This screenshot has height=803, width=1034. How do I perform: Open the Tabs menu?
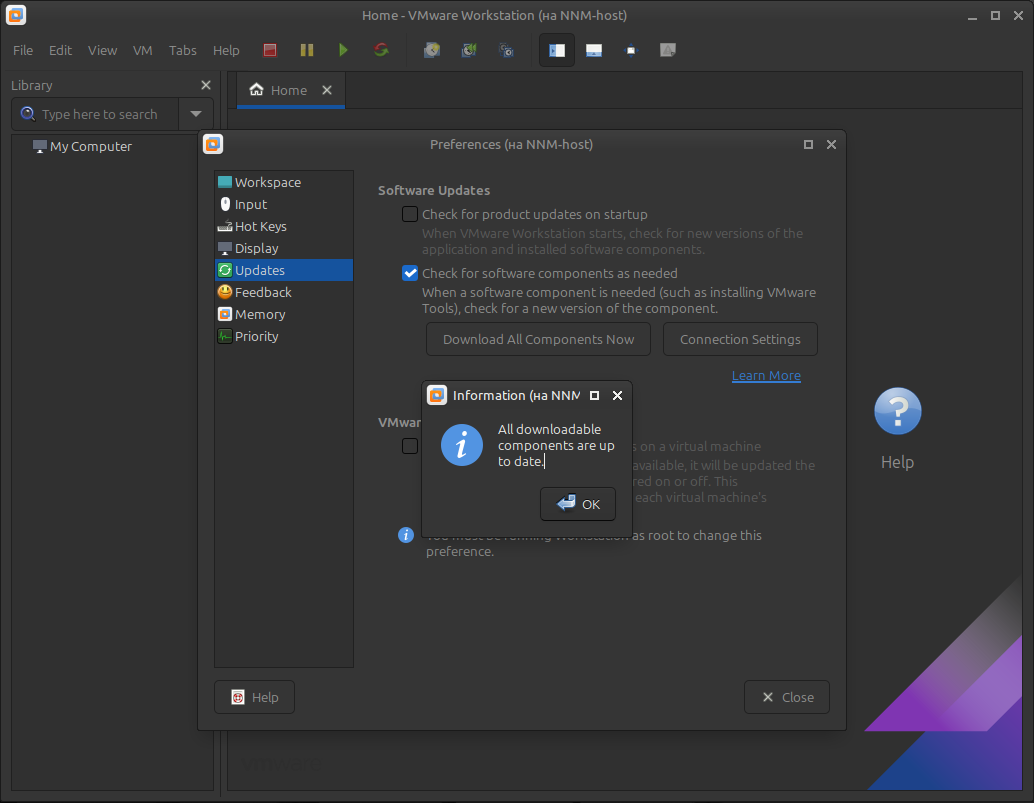click(183, 50)
